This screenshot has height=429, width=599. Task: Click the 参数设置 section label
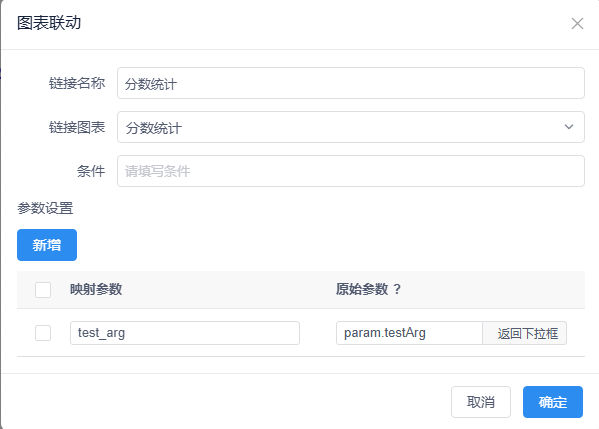click(x=45, y=208)
